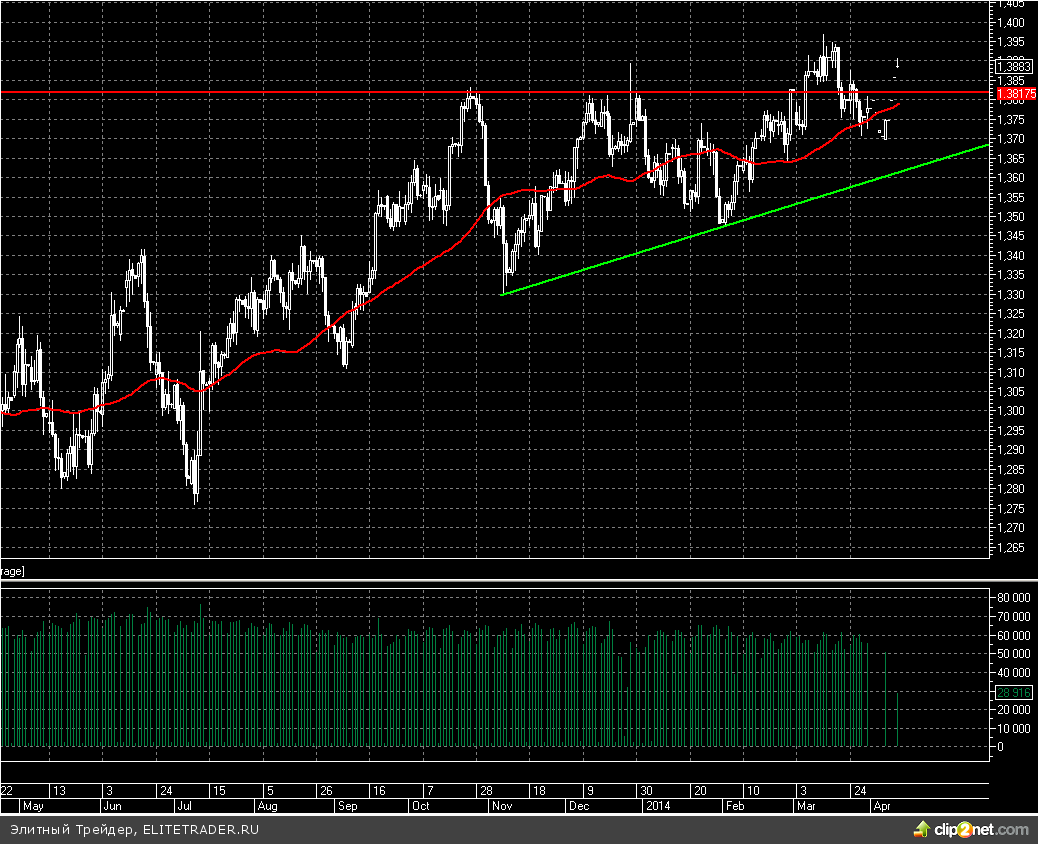Click the Sep month label

347,804
